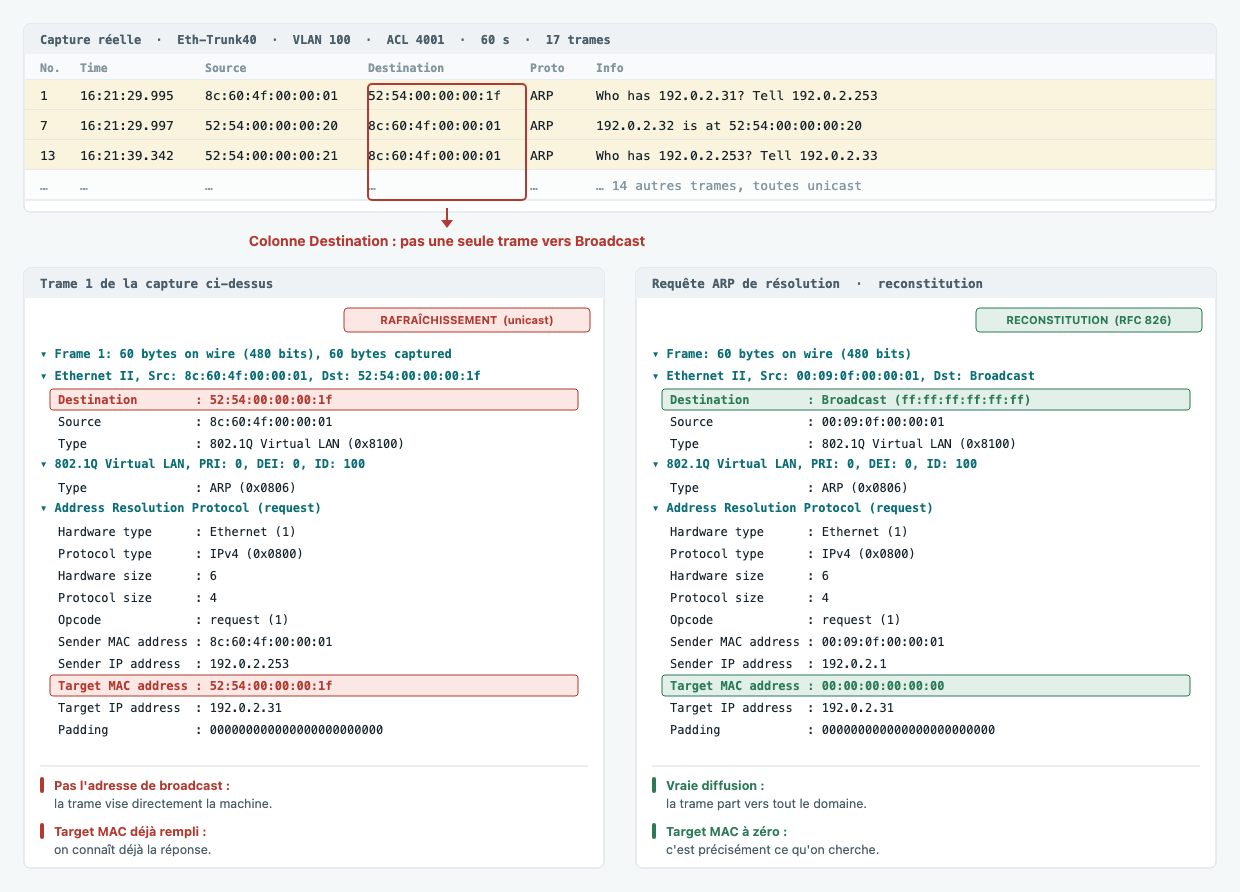
Task: Sort by the 'Destination' column header
Action: (406, 68)
